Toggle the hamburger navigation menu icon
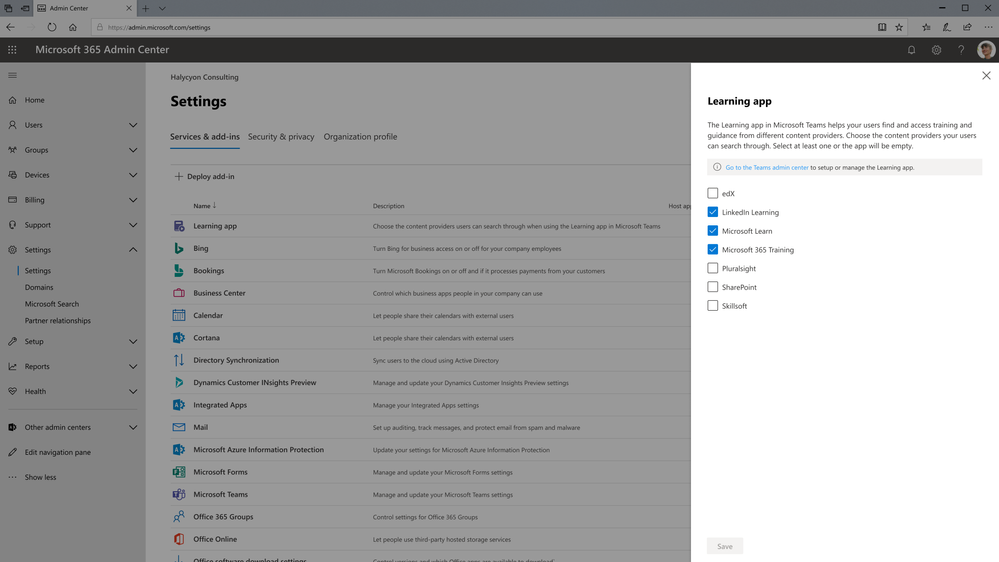 [x=12, y=75]
